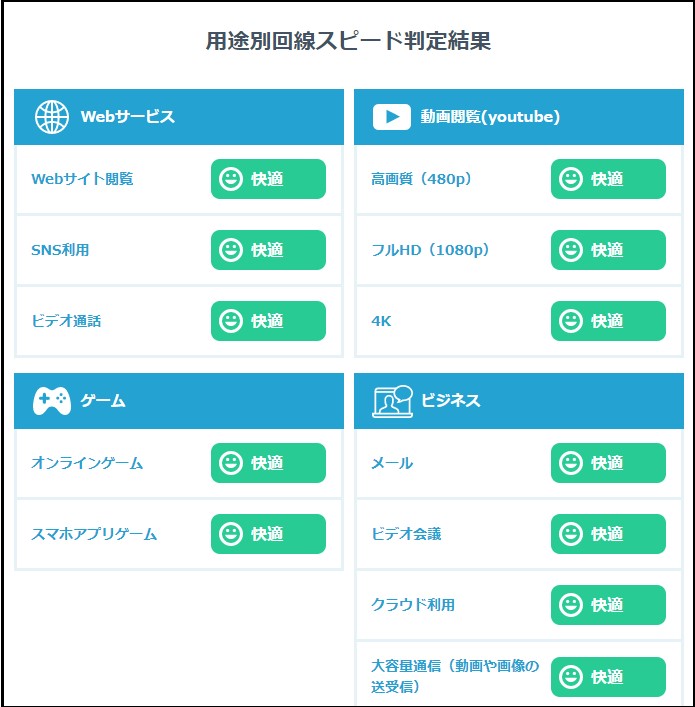This screenshot has height=707, width=695.
Task: Click the 快適 badge for ビデオ通話
Action: point(268,321)
